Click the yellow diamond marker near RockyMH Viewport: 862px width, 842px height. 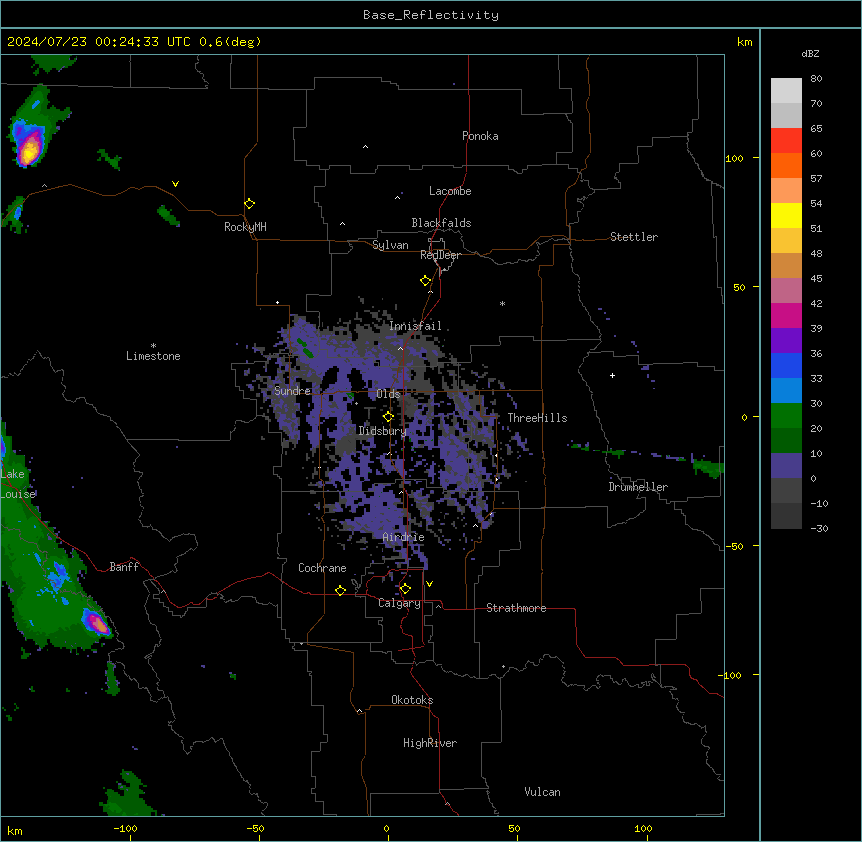(249, 204)
